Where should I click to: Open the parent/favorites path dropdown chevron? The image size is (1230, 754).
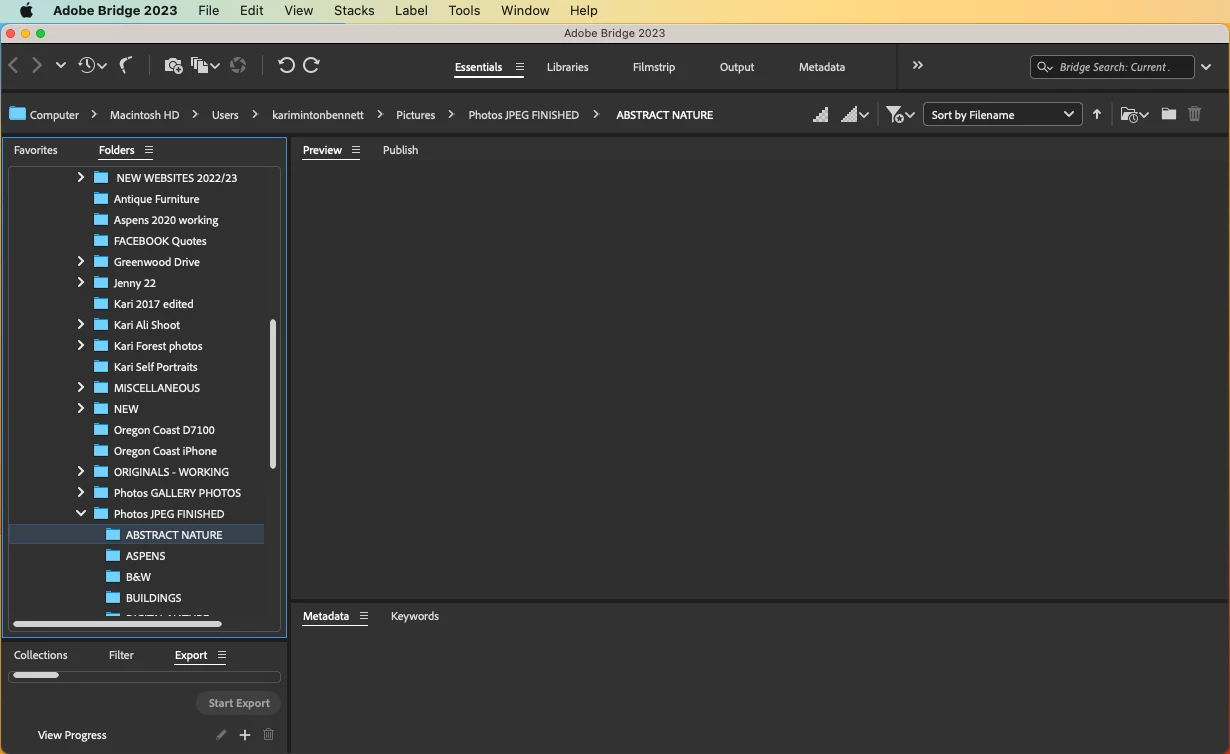click(x=61, y=65)
